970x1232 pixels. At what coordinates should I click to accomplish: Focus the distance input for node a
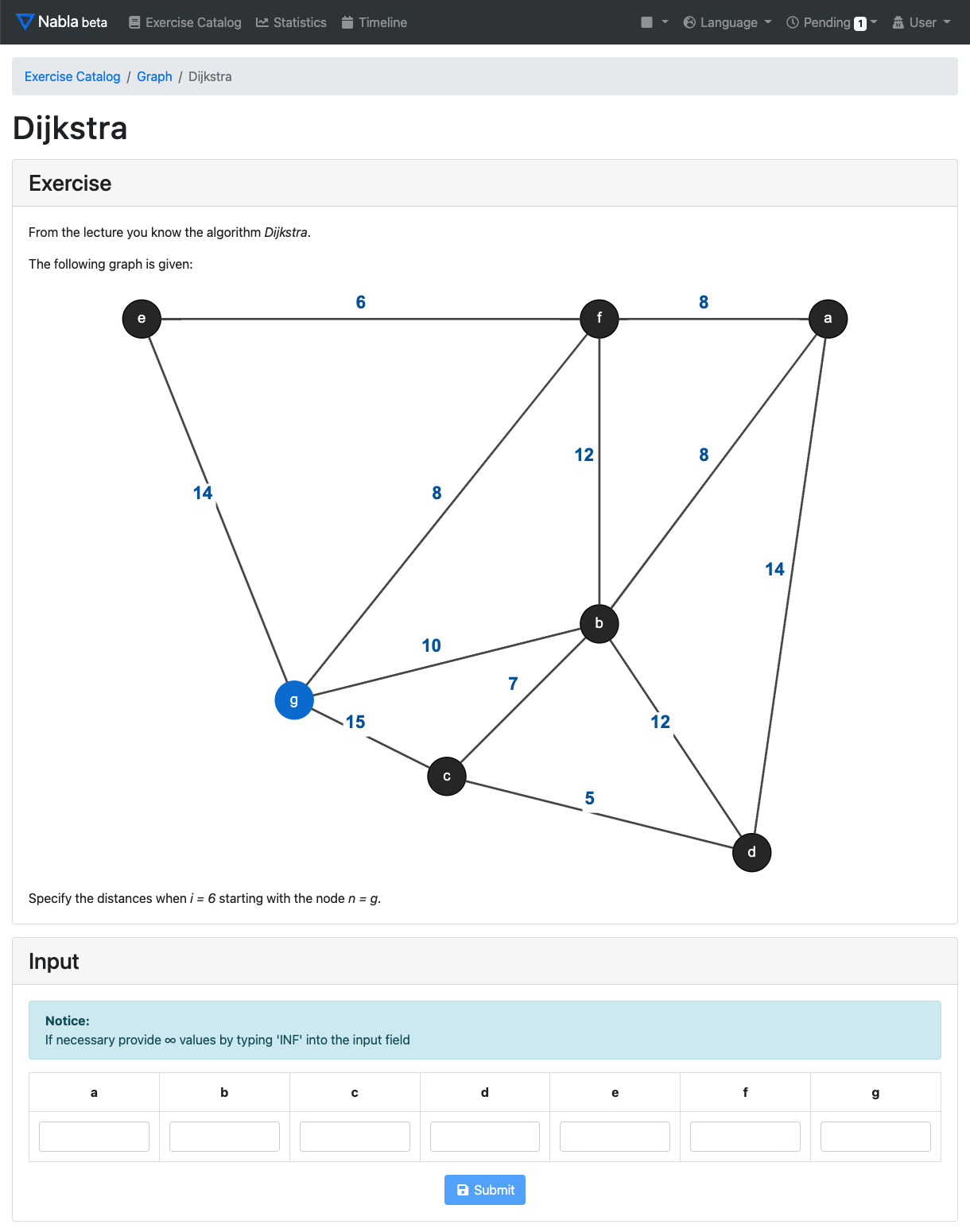[x=94, y=1137]
